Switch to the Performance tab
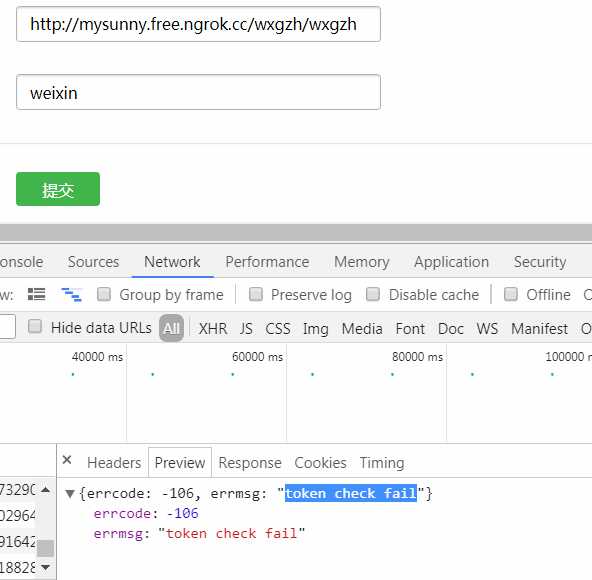This screenshot has width=592, height=580. click(x=267, y=262)
